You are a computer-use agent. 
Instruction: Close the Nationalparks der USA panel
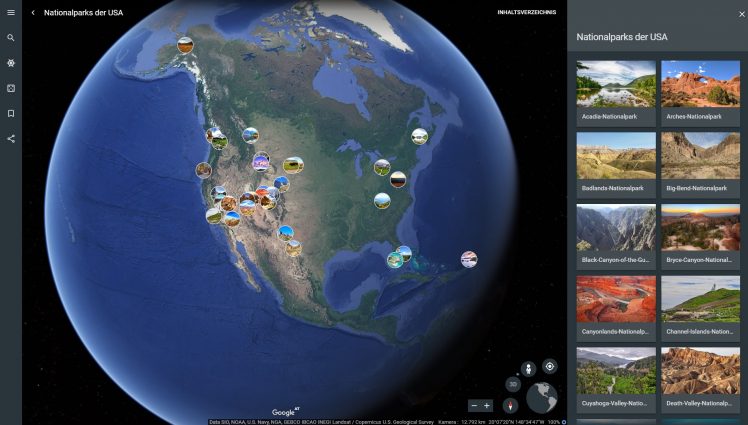tap(741, 14)
